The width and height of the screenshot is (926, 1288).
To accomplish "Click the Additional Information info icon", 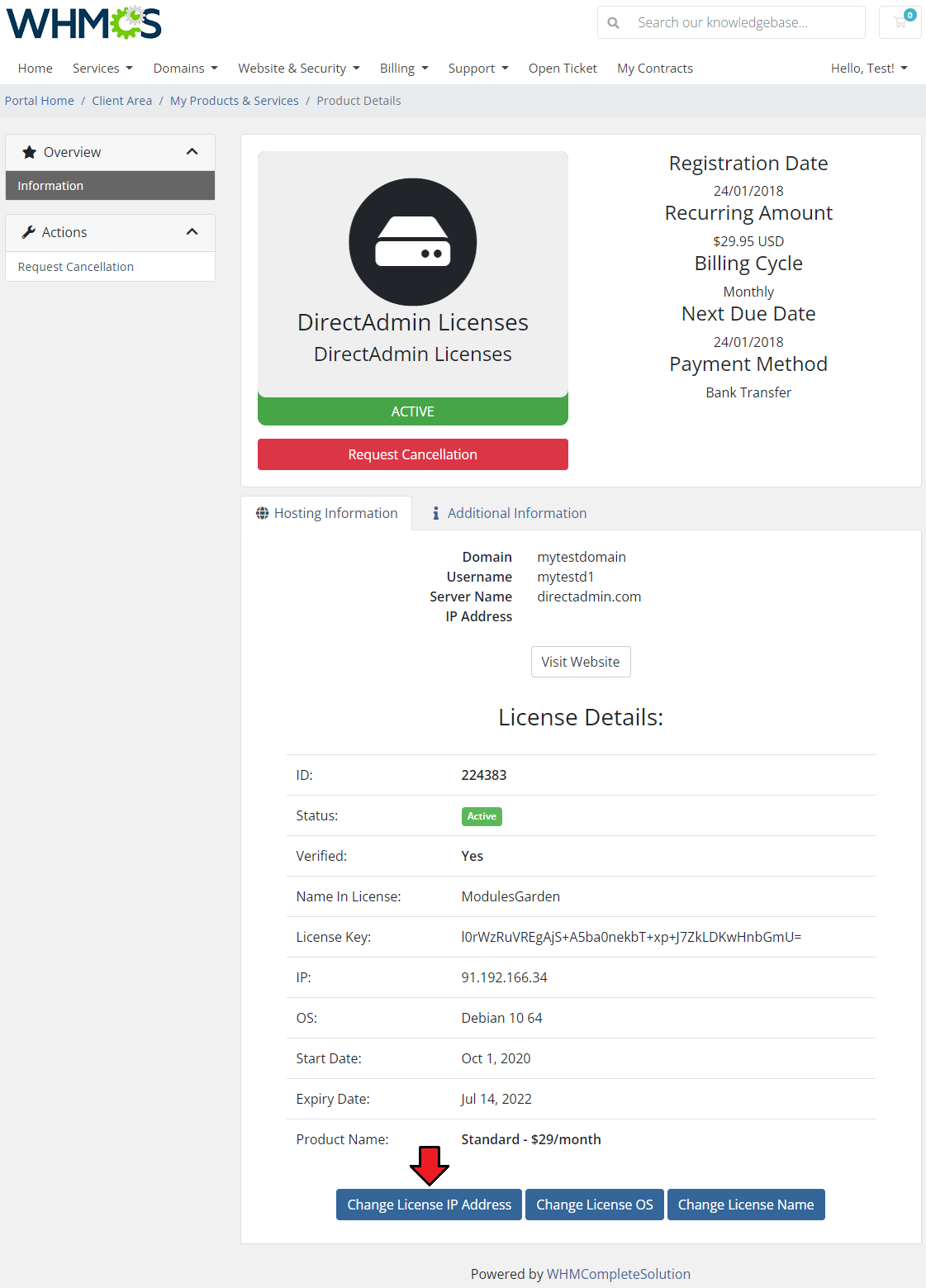I will pos(435,513).
